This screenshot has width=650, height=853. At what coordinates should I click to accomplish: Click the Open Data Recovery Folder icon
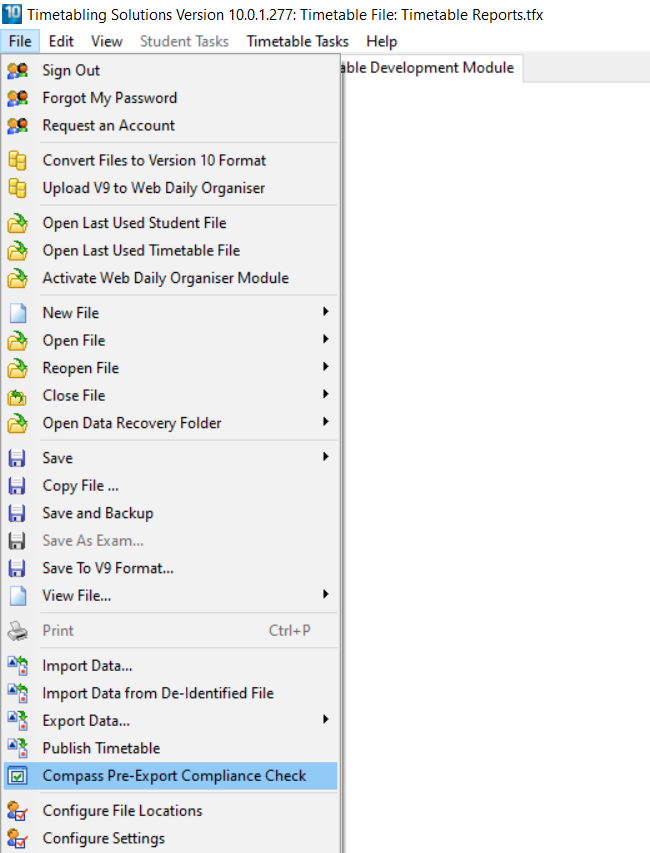coord(17,423)
